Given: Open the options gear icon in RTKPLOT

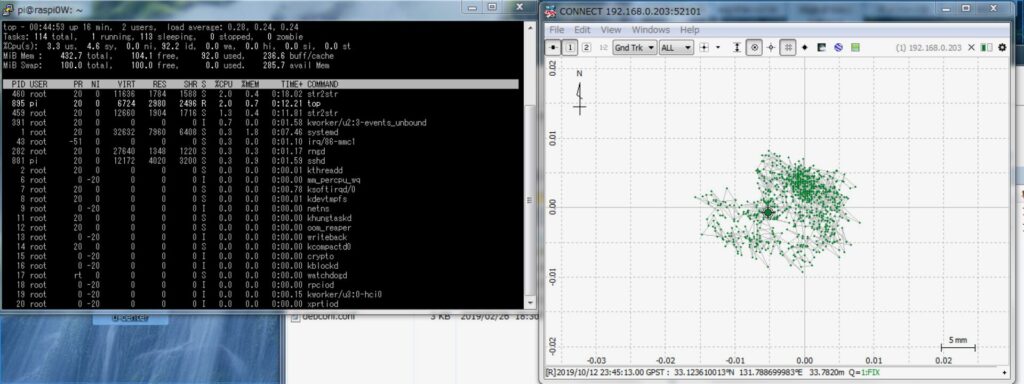Looking at the screenshot, I should click(1002, 48).
